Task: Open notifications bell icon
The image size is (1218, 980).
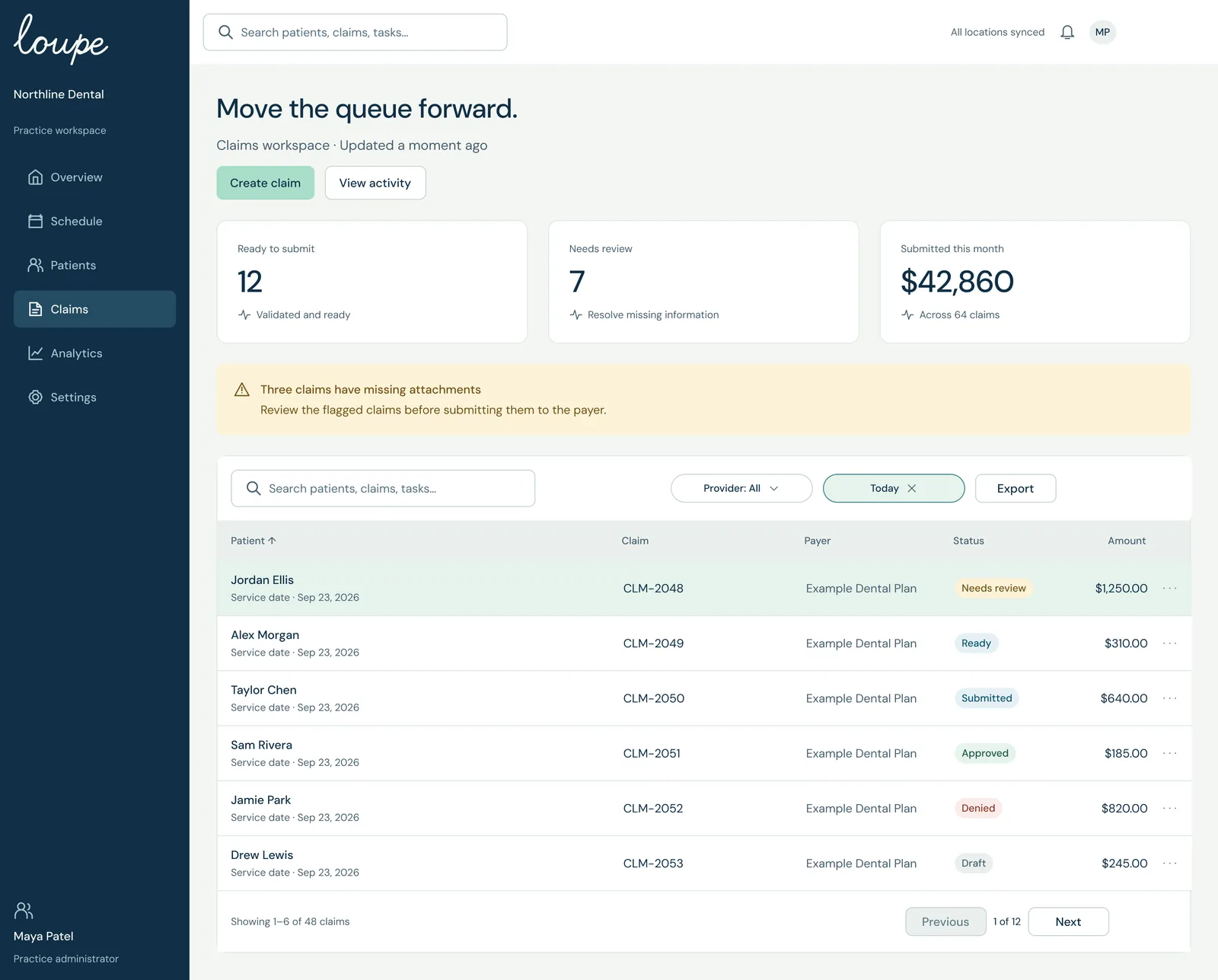Action: click(x=1067, y=32)
